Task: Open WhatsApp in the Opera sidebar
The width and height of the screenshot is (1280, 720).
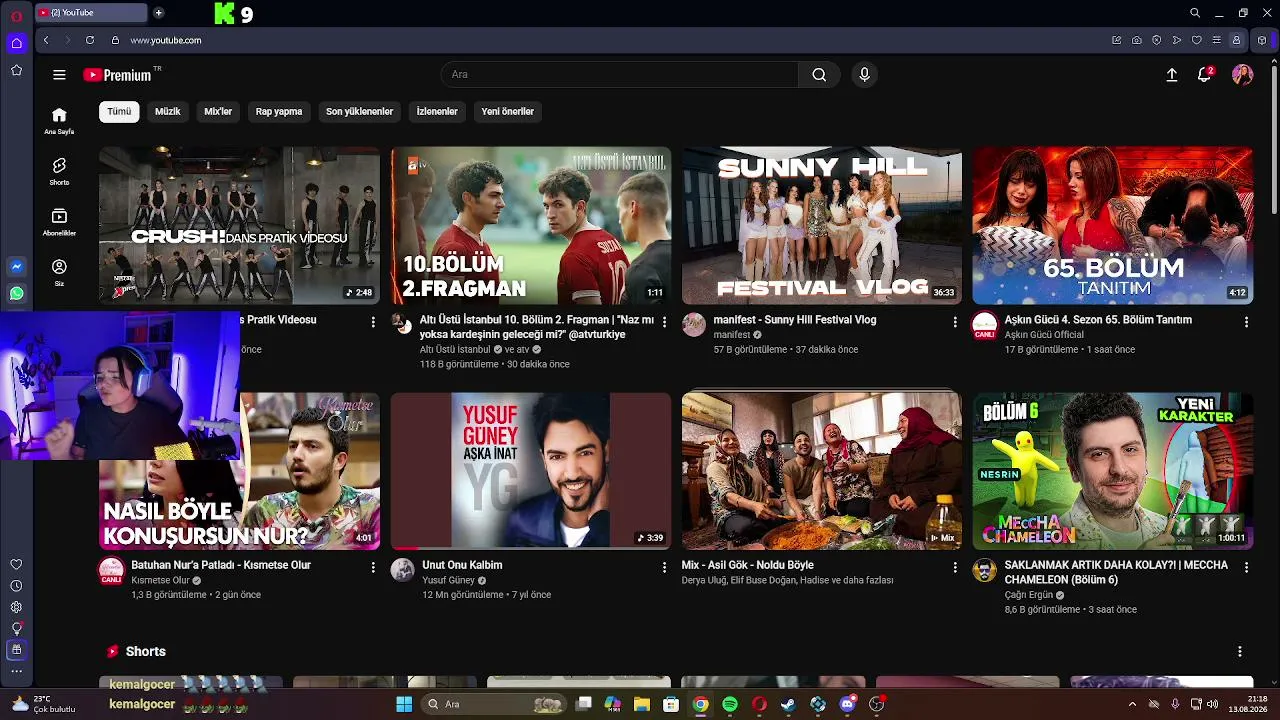Action: pyautogui.click(x=16, y=293)
